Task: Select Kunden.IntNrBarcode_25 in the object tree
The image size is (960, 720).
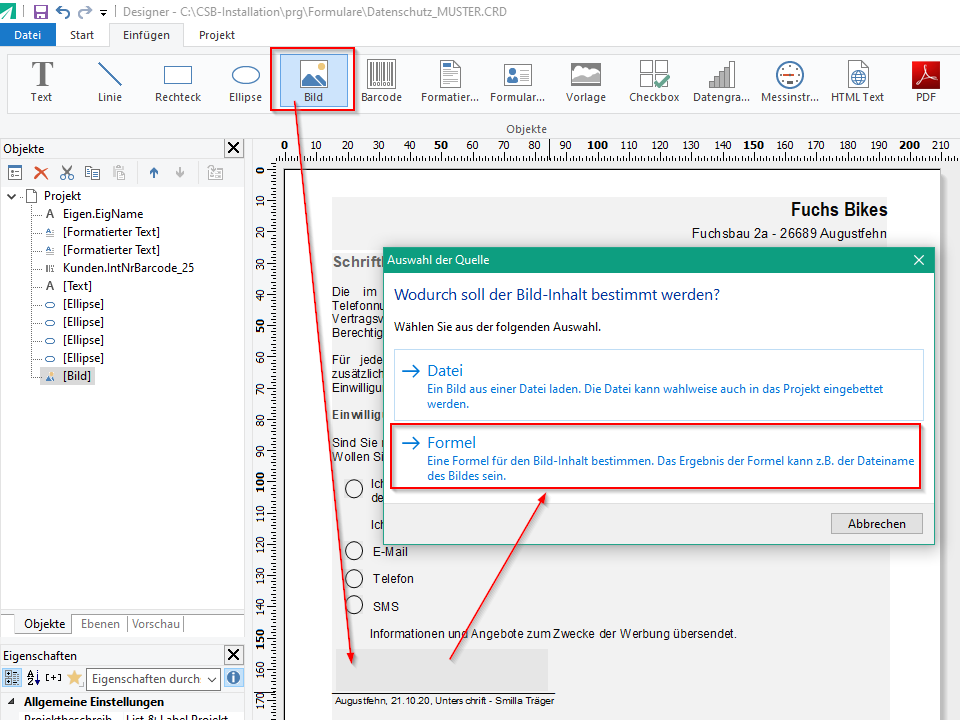Action: (129, 268)
